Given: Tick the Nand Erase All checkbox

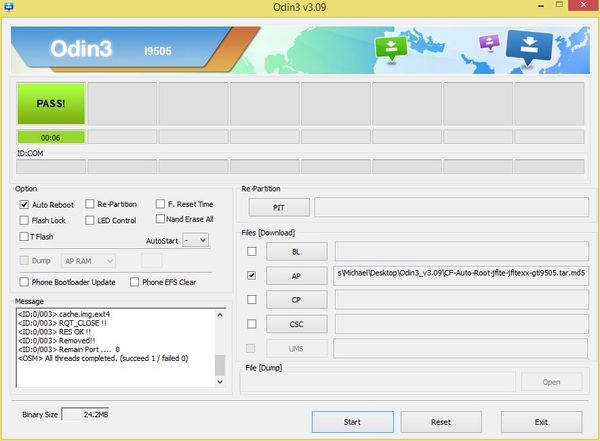Looking at the screenshot, I should 160,219.
